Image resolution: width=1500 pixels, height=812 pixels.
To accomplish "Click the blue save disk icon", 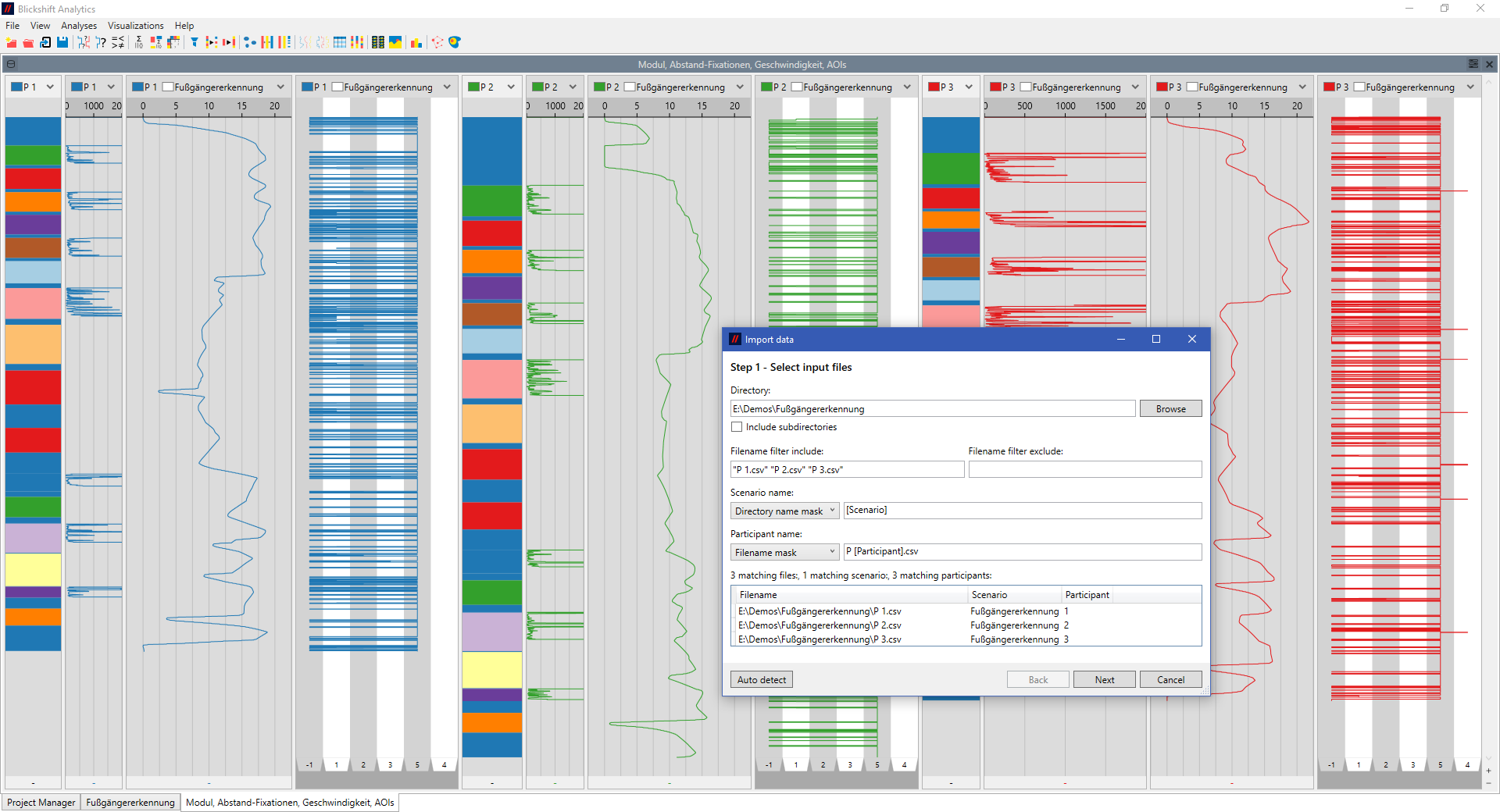I will point(62,42).
